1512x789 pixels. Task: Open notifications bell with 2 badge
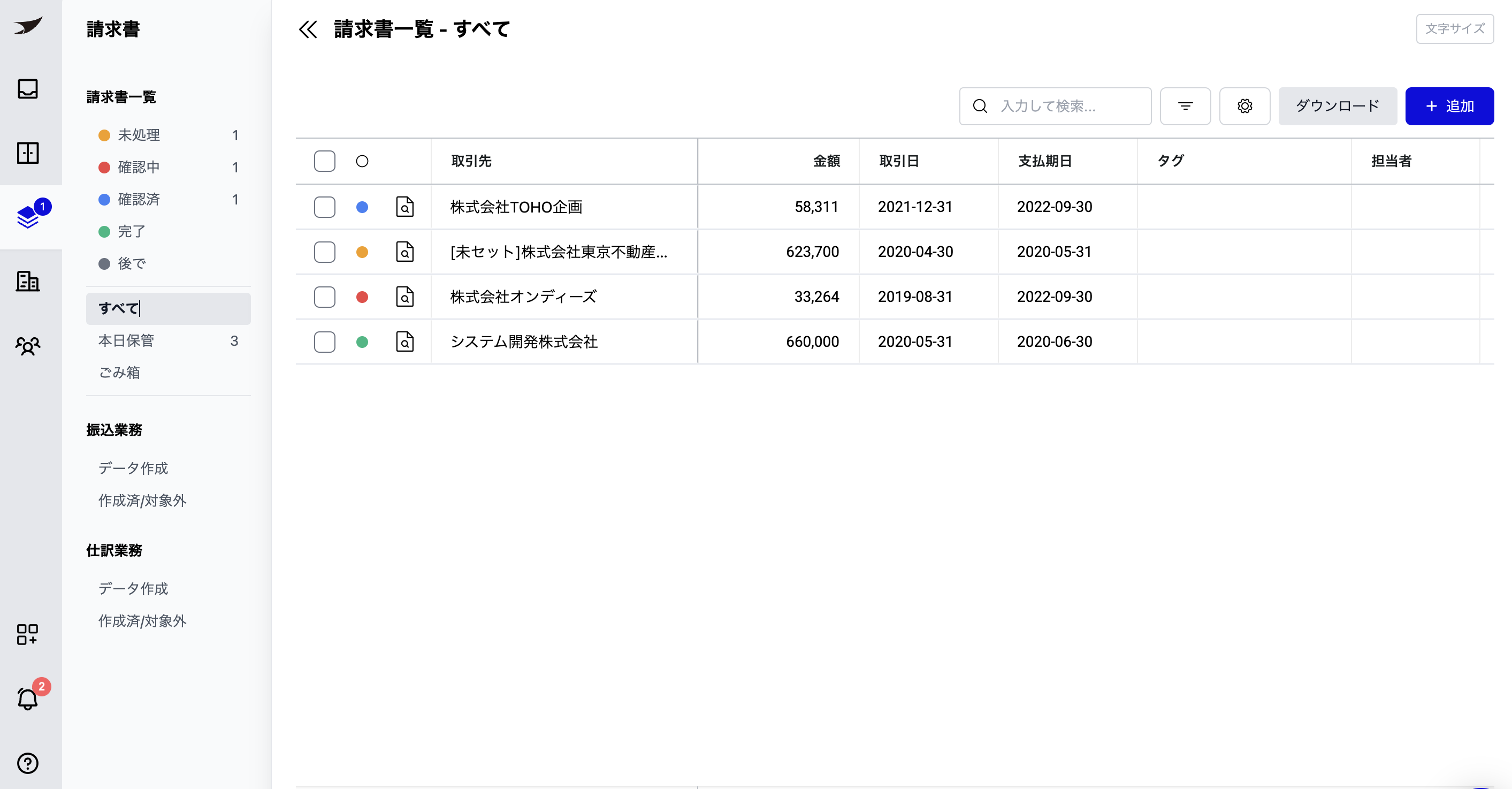pos(28,698)
